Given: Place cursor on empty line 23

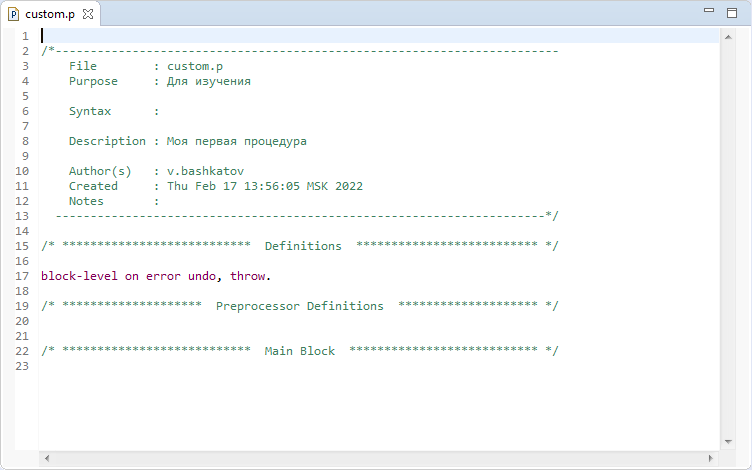Looking at the screenshot, I should [379, 366].
